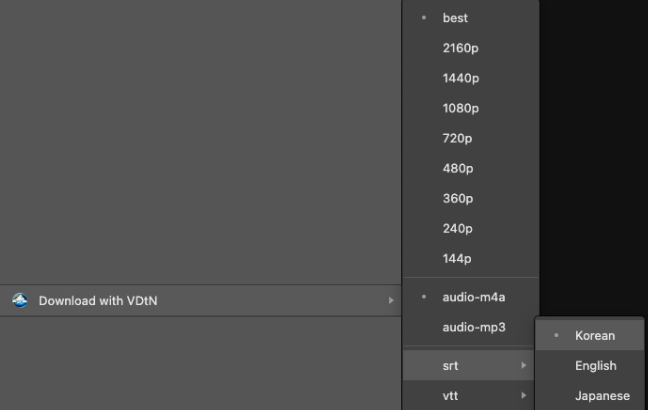Select audio-m4a format option
648x410 pixels.
coord(474,297)
